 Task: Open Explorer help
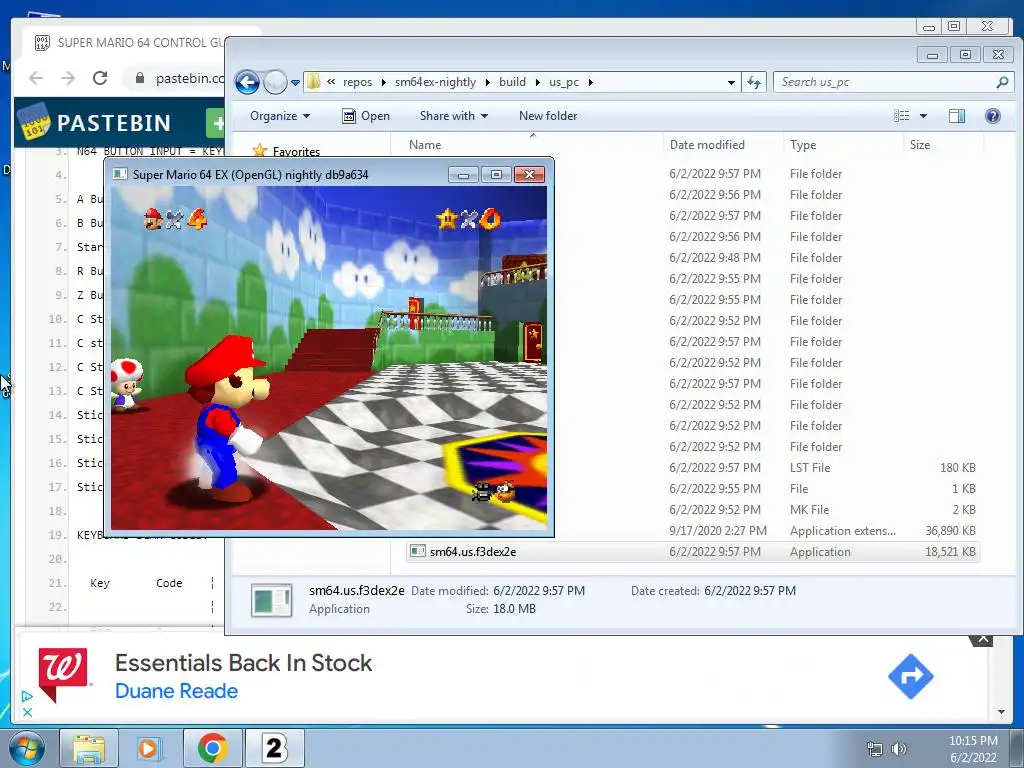click(993, 116)
